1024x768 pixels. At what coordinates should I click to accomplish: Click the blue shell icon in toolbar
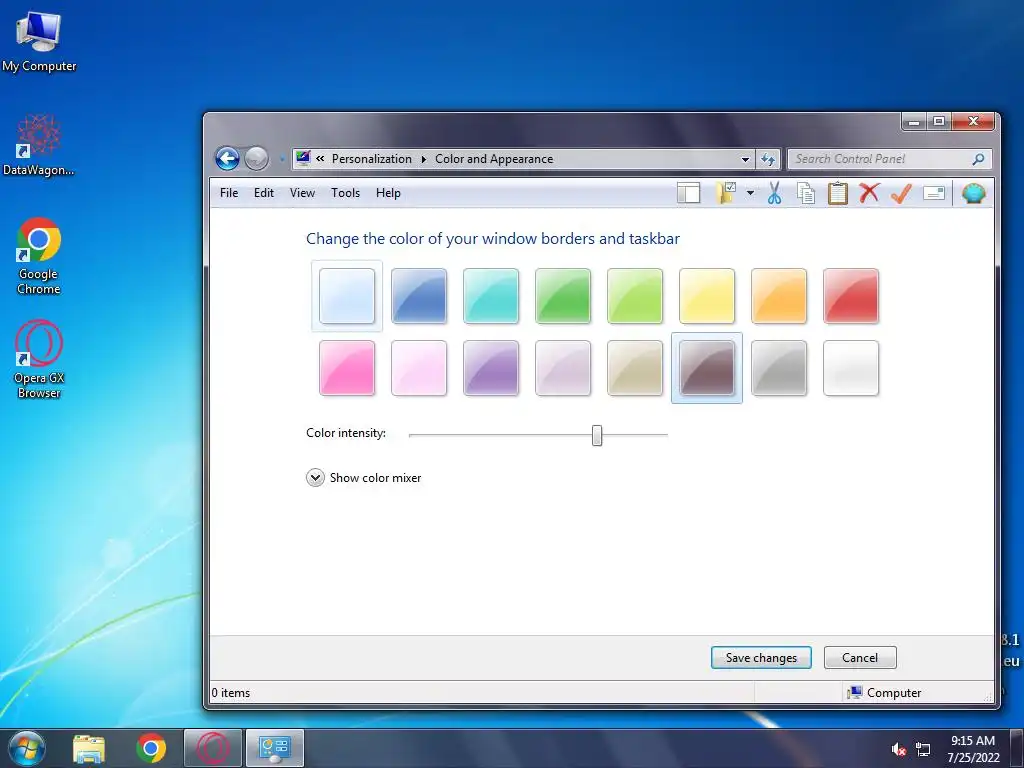pos(973,193)
